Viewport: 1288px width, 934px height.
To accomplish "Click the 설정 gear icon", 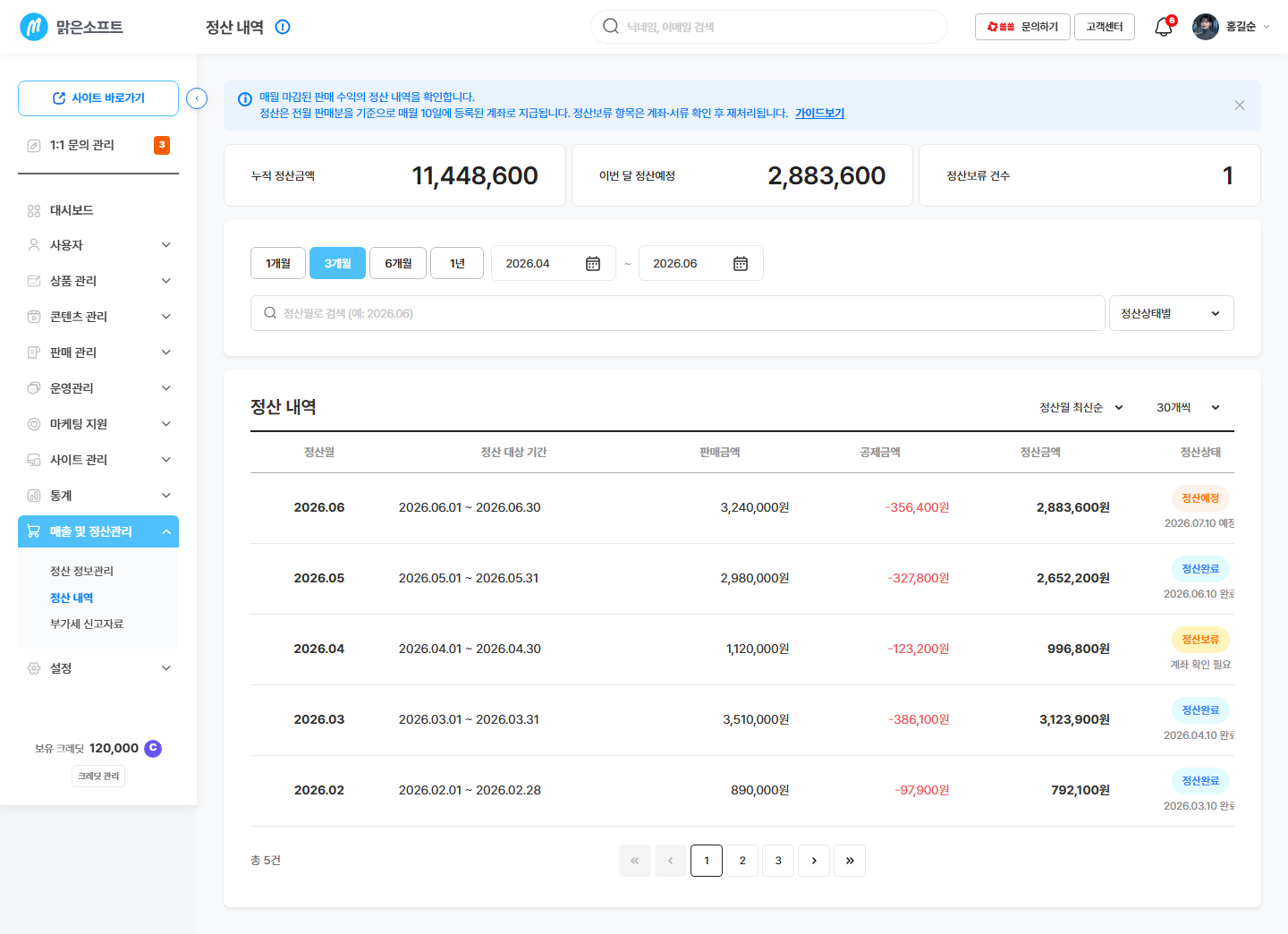I will tap(34, 668).
